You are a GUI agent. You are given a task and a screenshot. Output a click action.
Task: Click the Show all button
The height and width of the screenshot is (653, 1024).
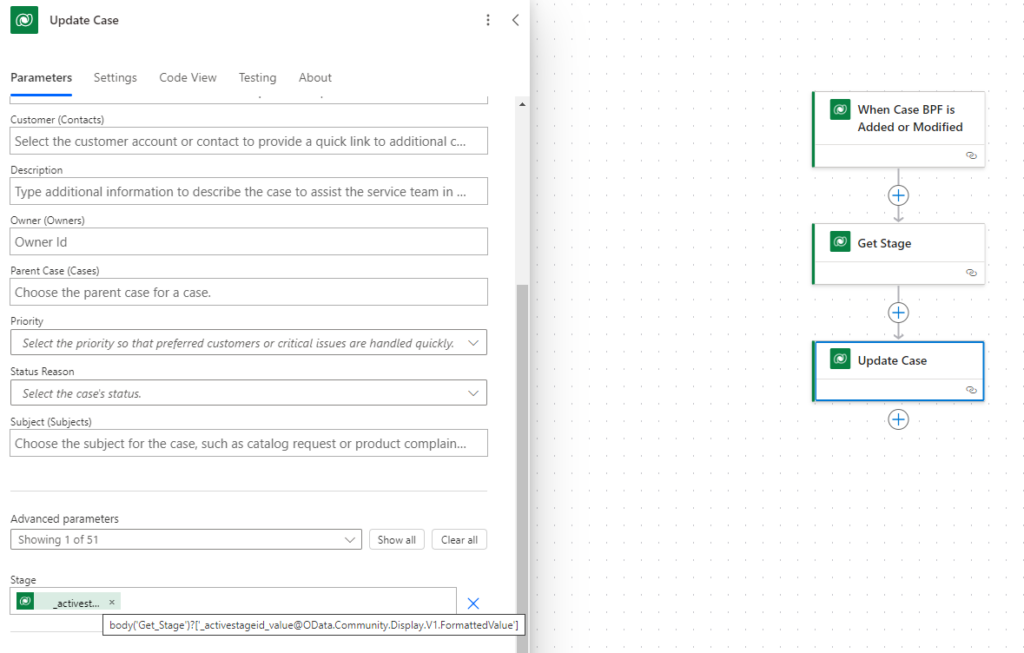coord(396,540)
